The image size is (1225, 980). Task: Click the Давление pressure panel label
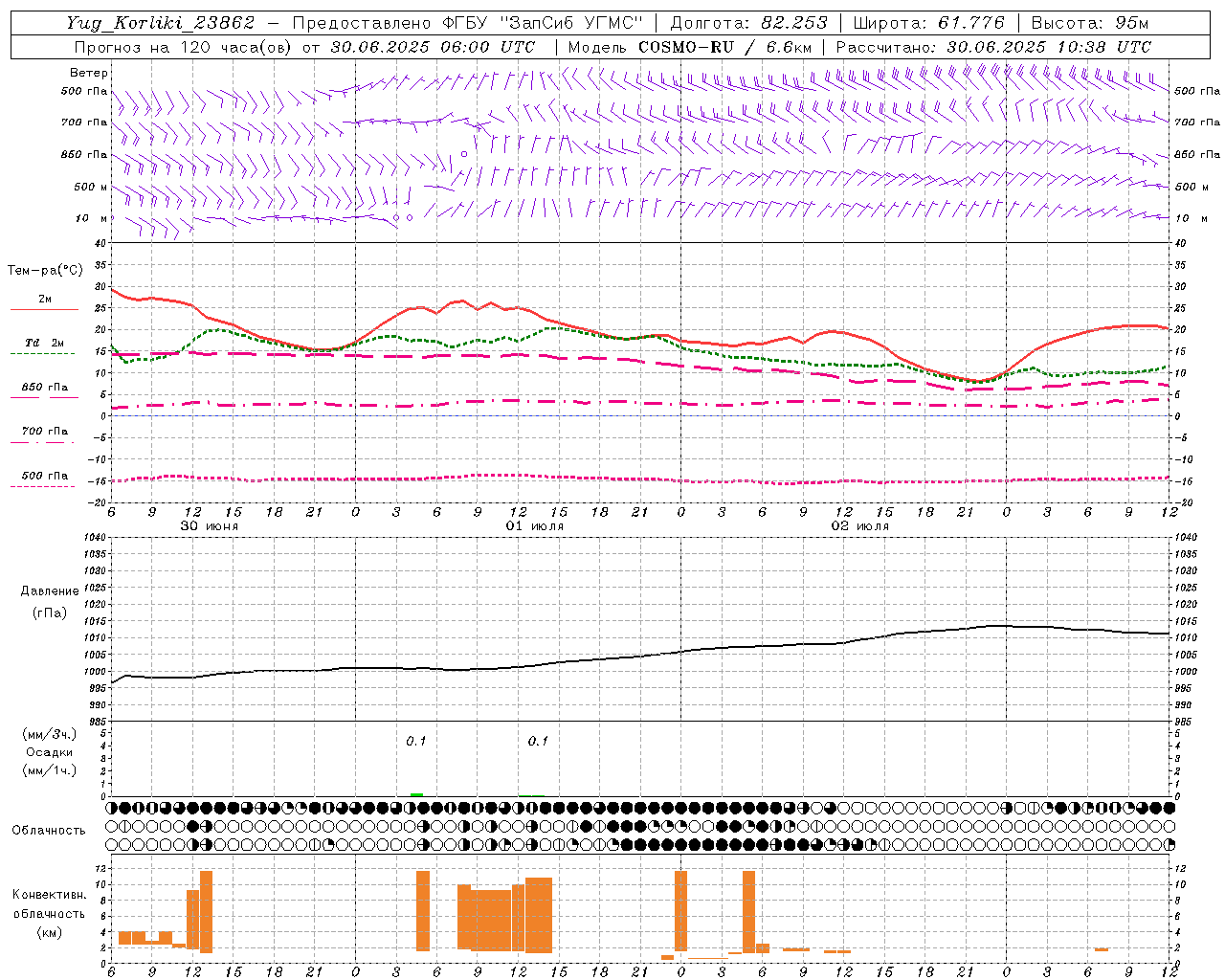click(50, 591)
